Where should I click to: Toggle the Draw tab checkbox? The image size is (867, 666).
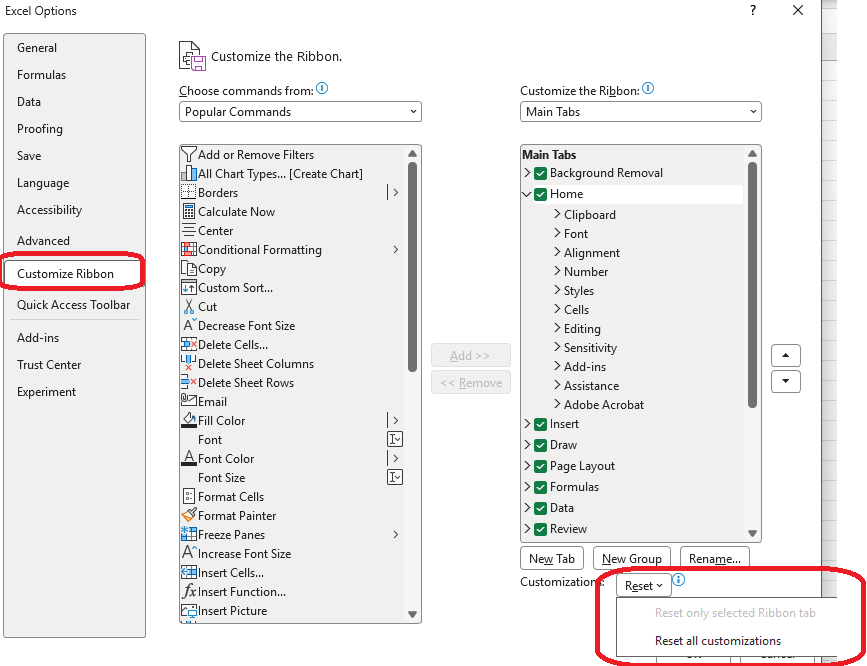coord(540,445)
